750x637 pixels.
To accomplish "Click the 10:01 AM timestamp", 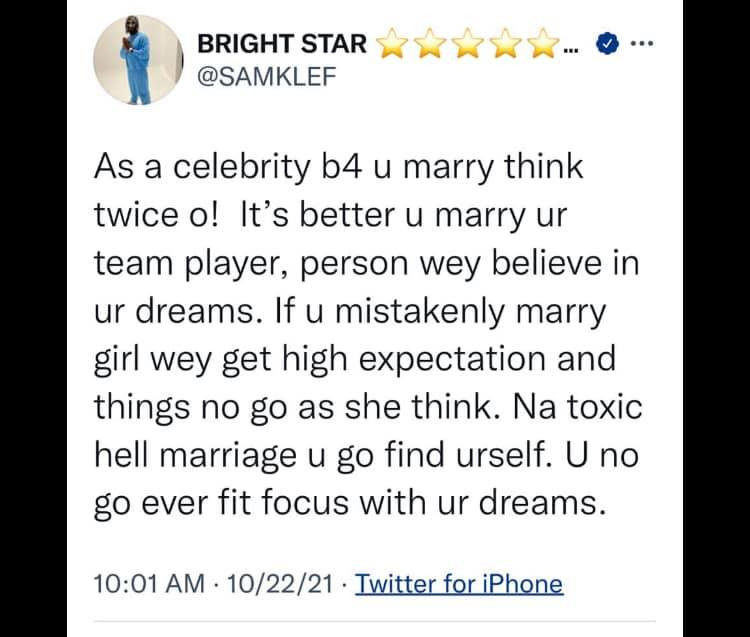I will point(139,583).
